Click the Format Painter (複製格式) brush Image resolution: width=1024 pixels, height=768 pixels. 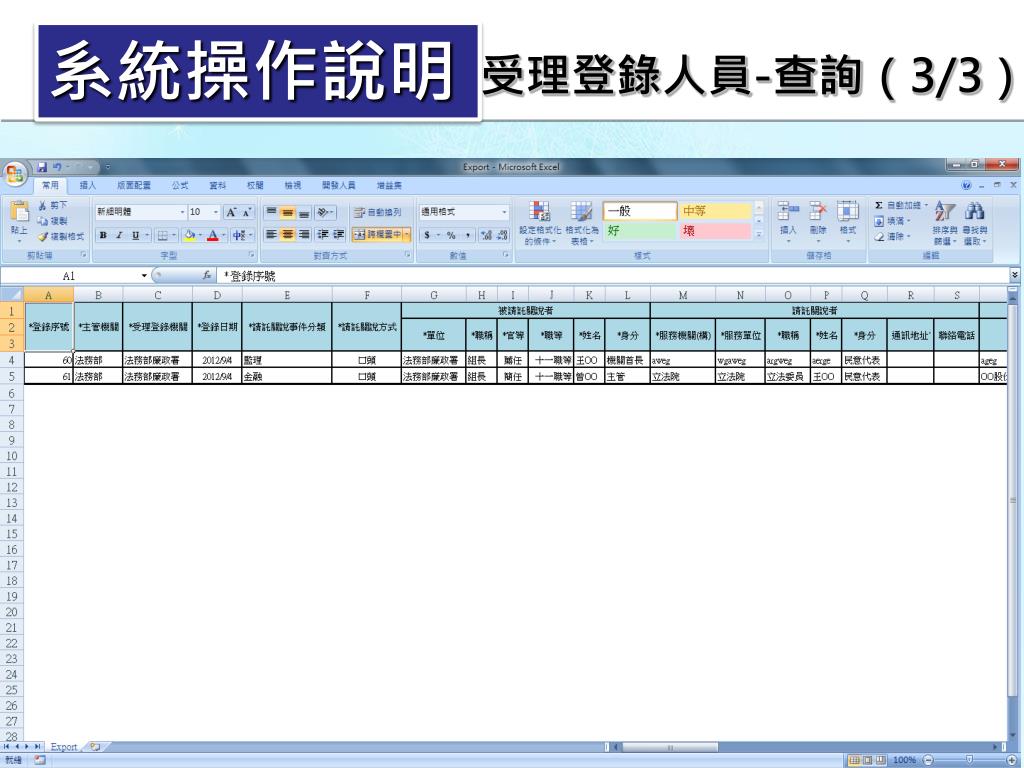click(42, 236)
